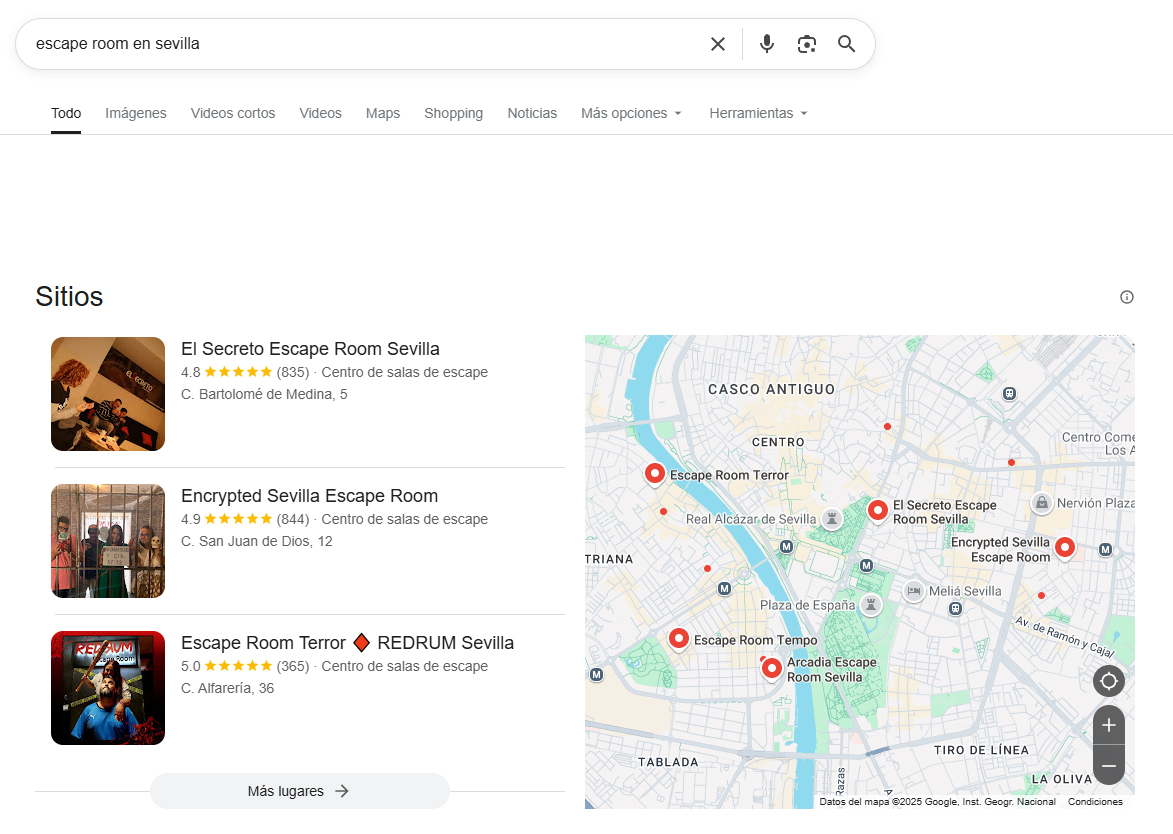
Task: Expand the Más opciones dropdown
Action: point(631,113)
